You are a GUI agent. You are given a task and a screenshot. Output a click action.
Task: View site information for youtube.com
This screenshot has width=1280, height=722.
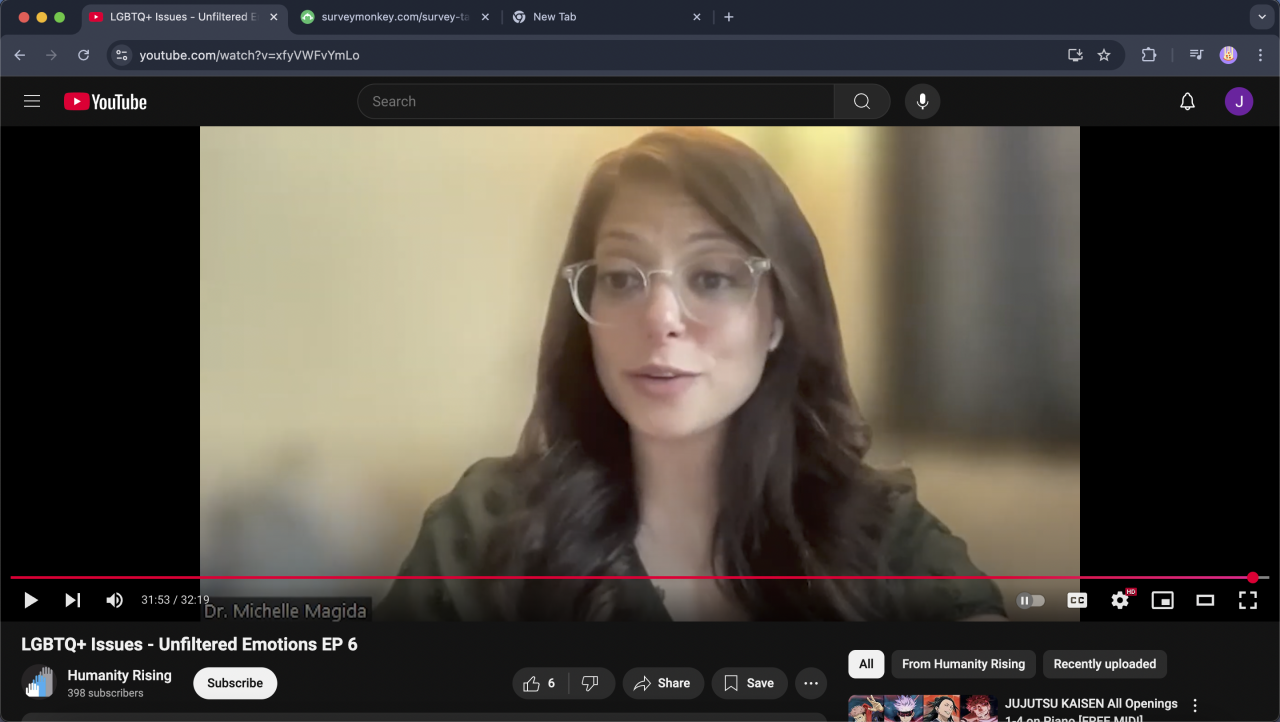(x=122, y=55)
